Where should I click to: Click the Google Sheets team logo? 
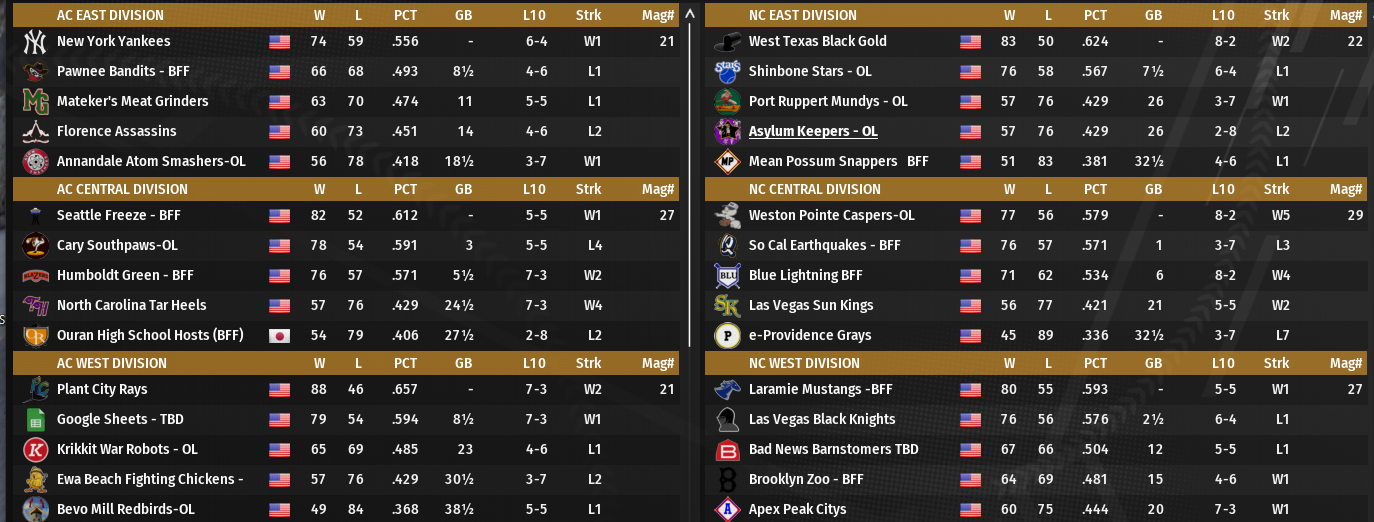click(35, 420)
